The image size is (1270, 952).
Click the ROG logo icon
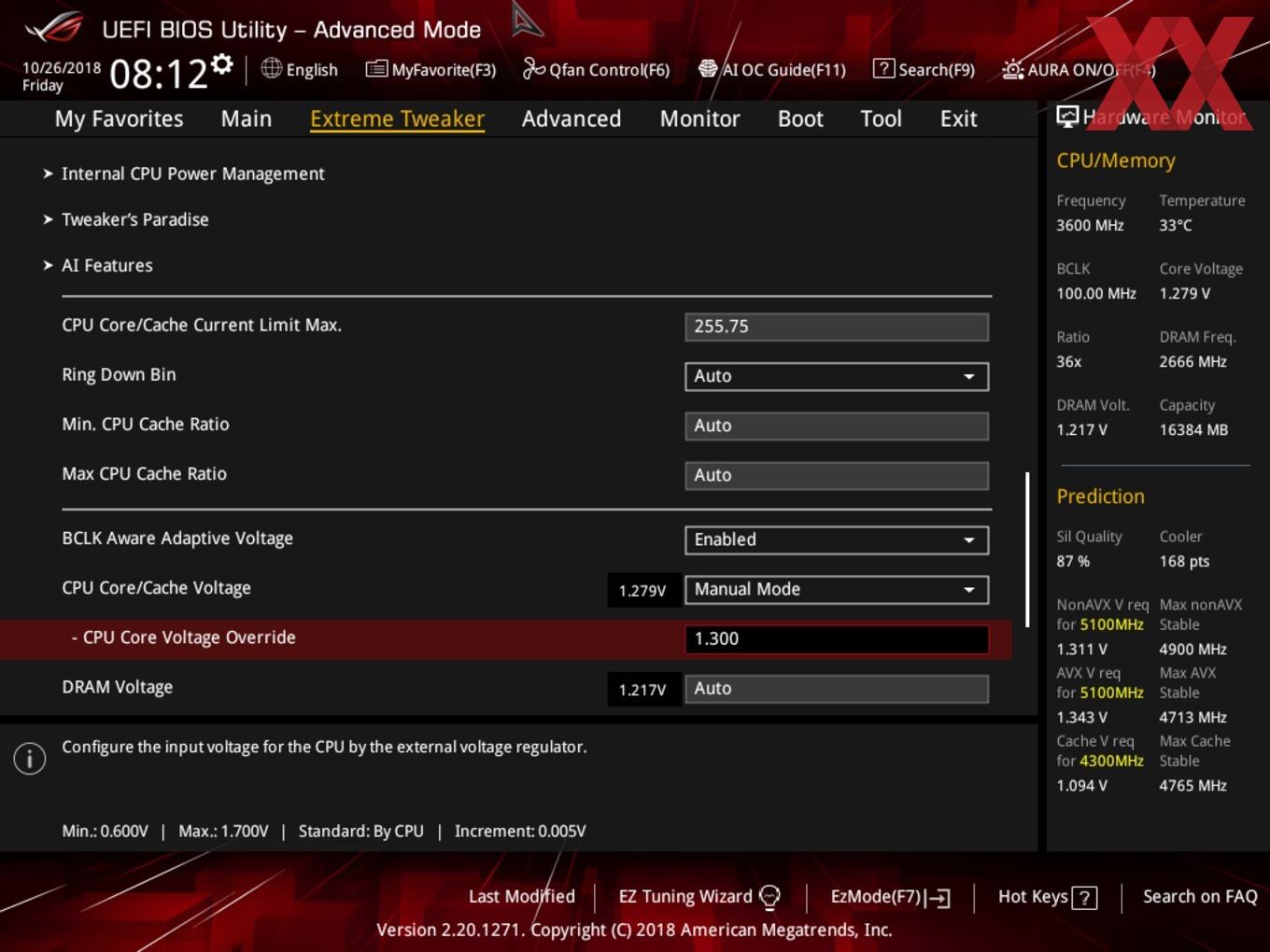pyautogui.click(x=53, y=27)
